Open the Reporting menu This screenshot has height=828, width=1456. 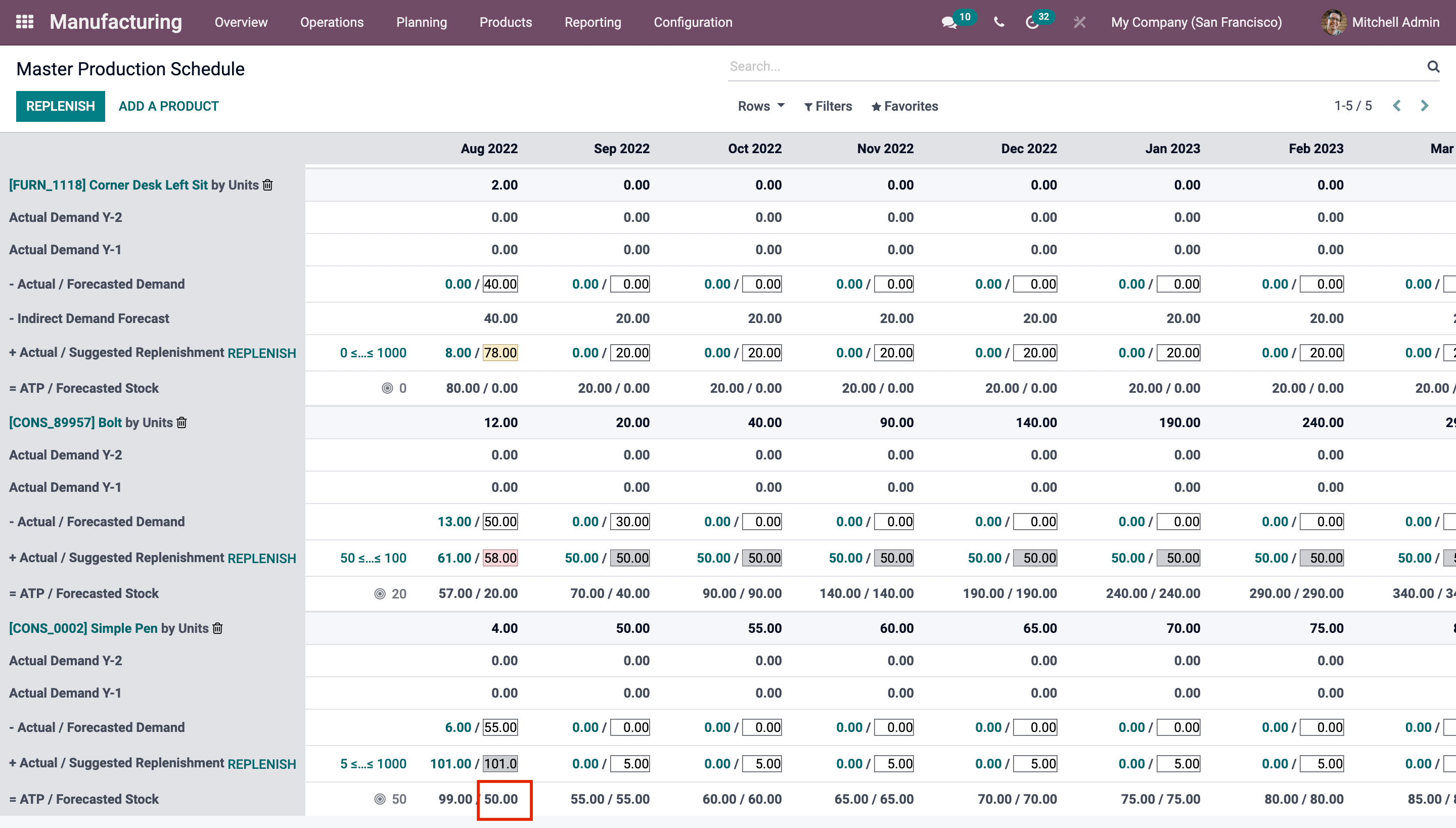click(593, 22)
